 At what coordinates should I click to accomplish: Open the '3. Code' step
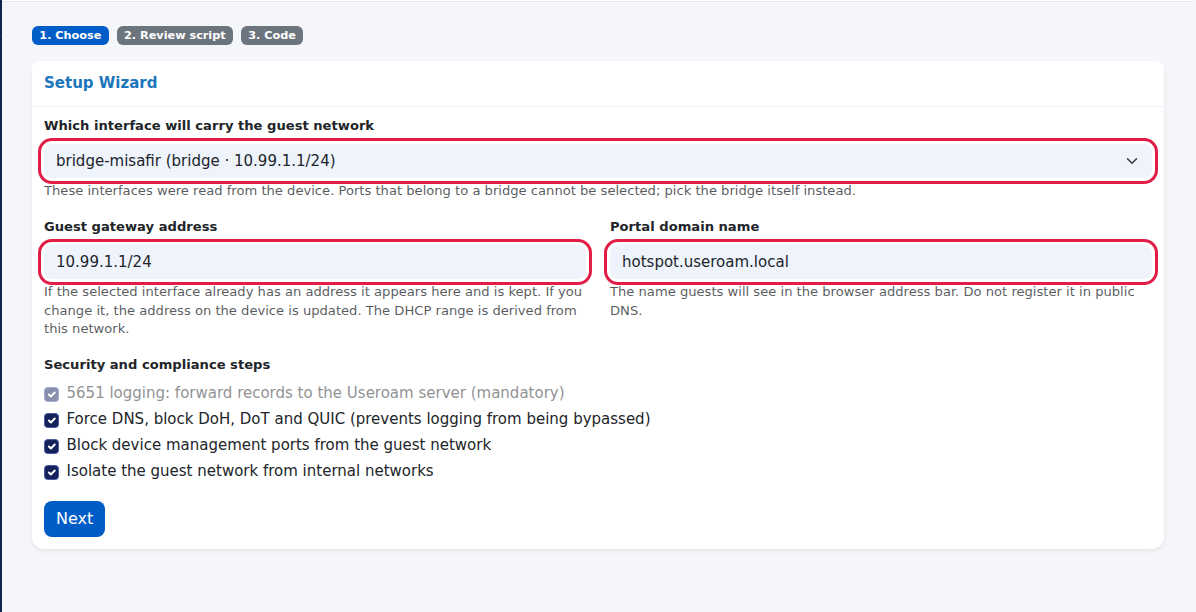coord(272,35)
